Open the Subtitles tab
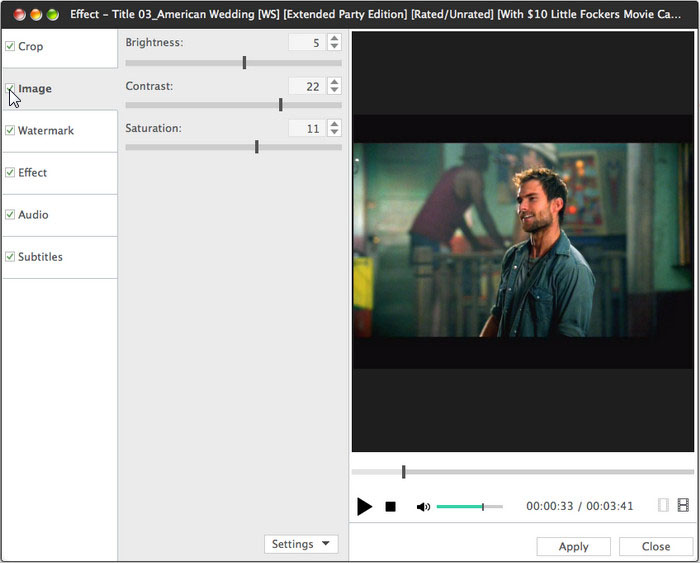The image size is (700, 563). coord(60,258)
